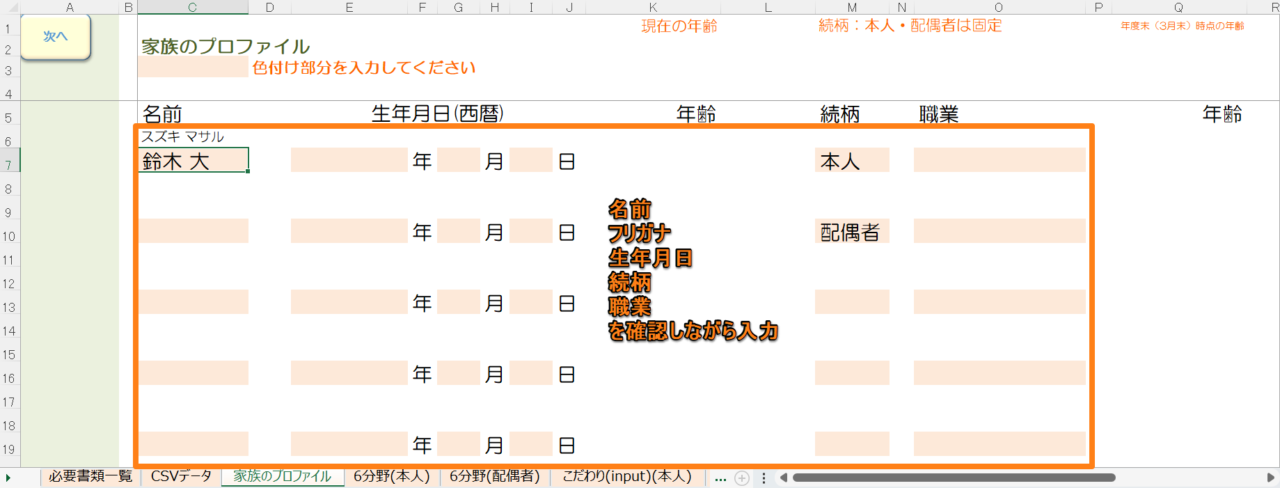The width and height of the screenshot is (1280, 488).
Task: Switch to the CSVデータ sheet tab
Action: pyautogui.click(x=181, y=477)
